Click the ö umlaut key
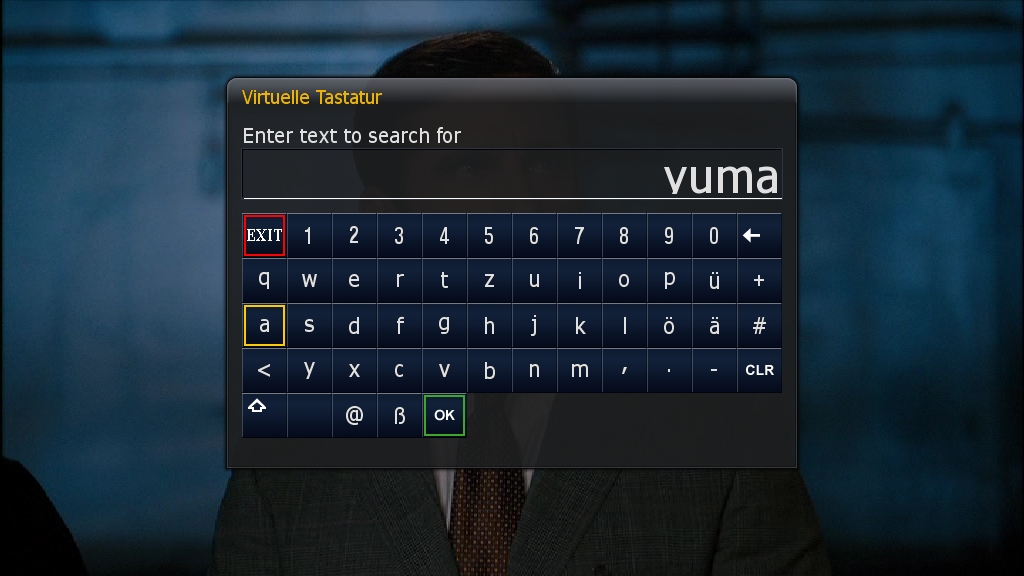The height and width of the screenshot is (576, 1024). coord(669,325)
